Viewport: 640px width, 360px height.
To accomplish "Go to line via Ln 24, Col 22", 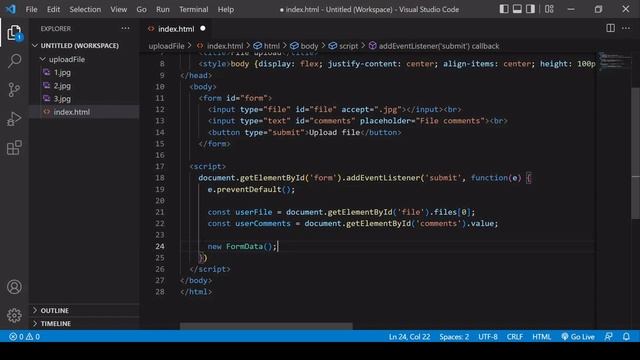I will [409, 337].
